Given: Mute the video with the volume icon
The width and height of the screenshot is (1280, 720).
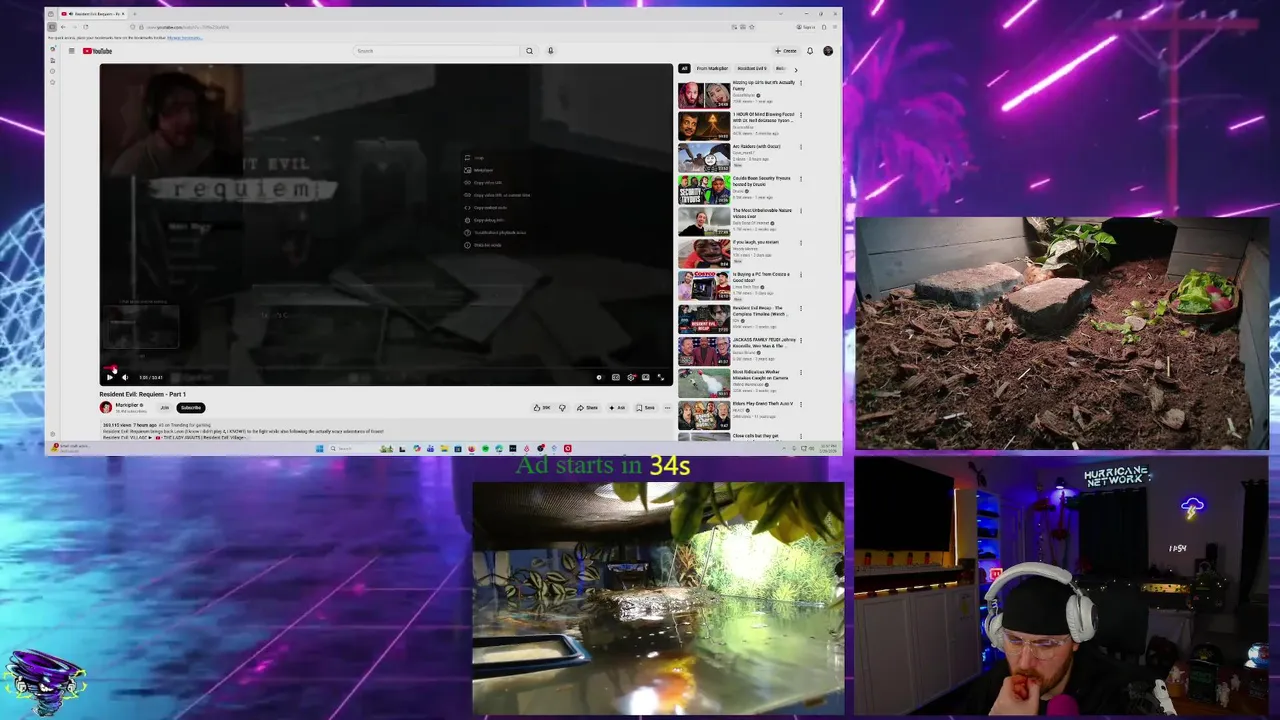Looking at the screenshot, I should [125, 377].
